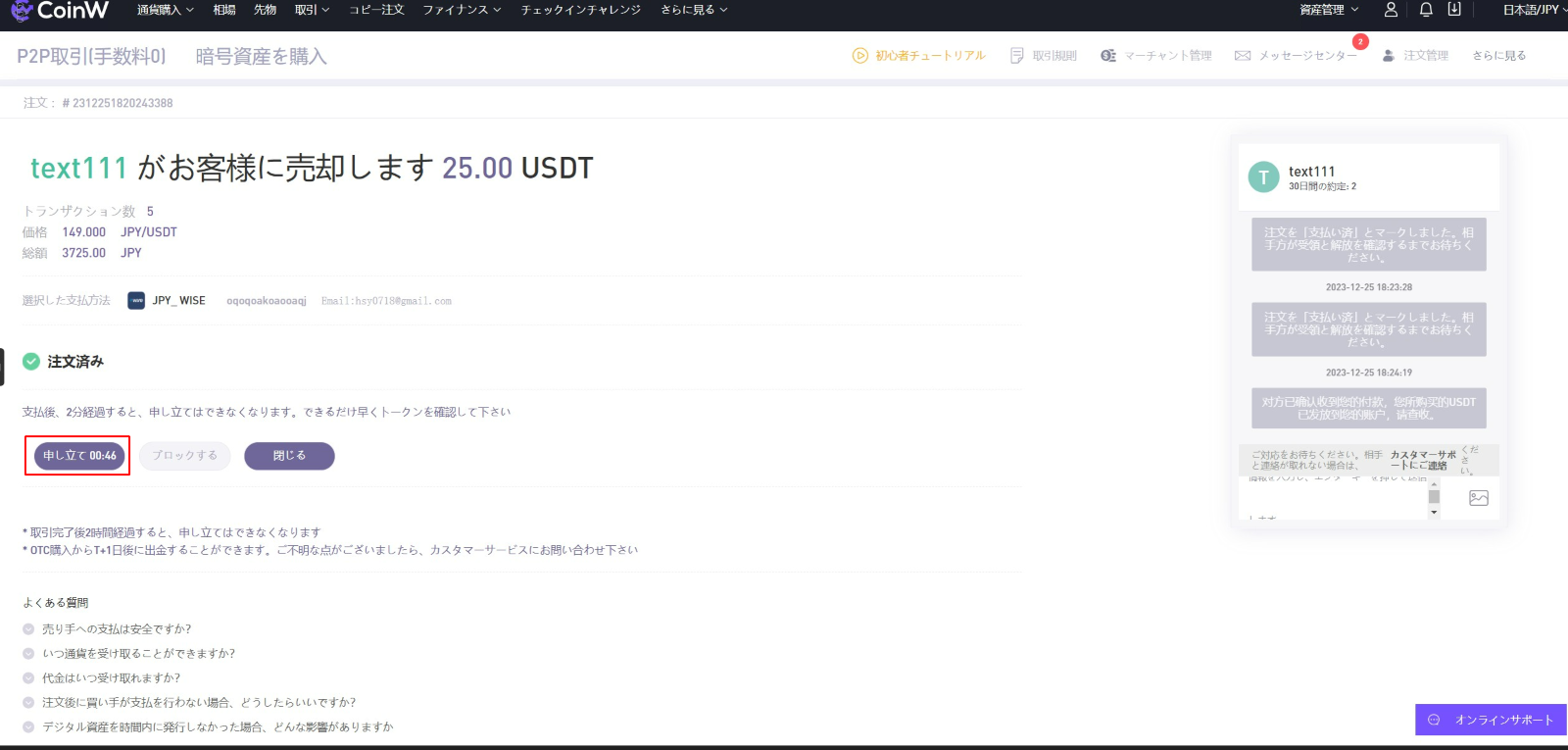The height and width of the screenshot is (750, 1568).
Task: Click the 申し立て appeal button
Action: pos(79,456)
